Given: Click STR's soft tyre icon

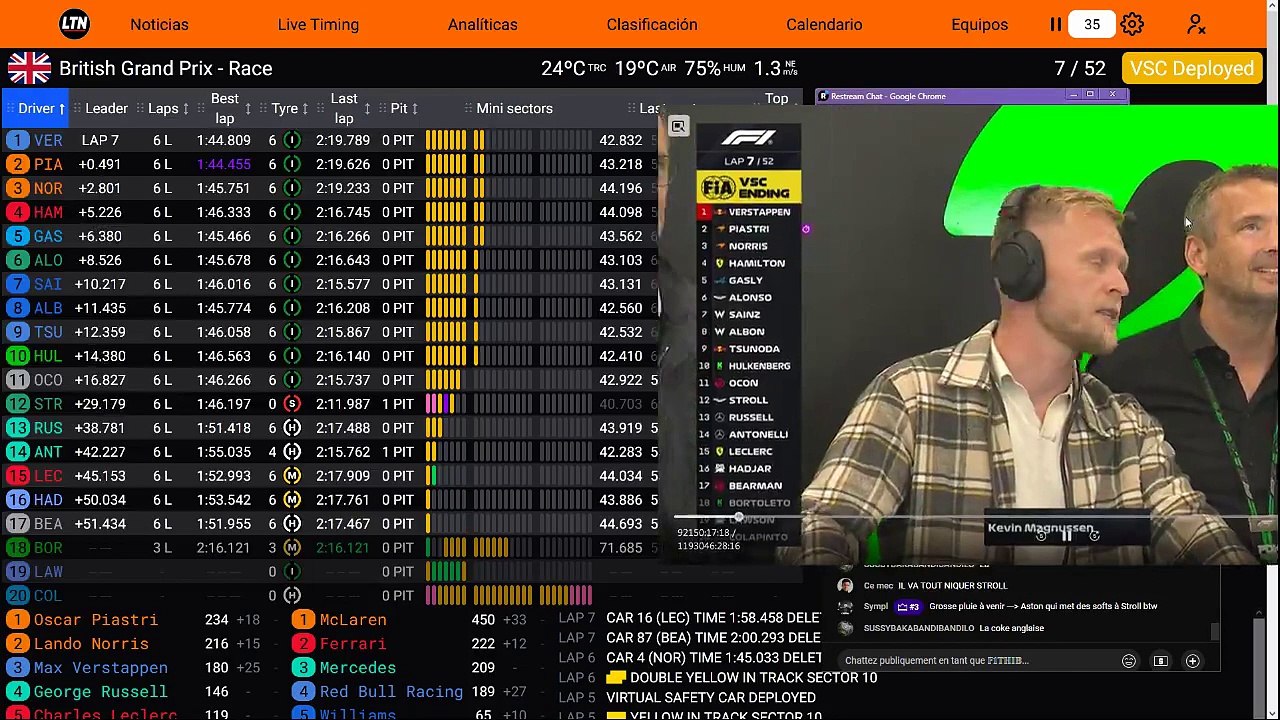Looking at the screenshot, I should (x=292, y=404).
